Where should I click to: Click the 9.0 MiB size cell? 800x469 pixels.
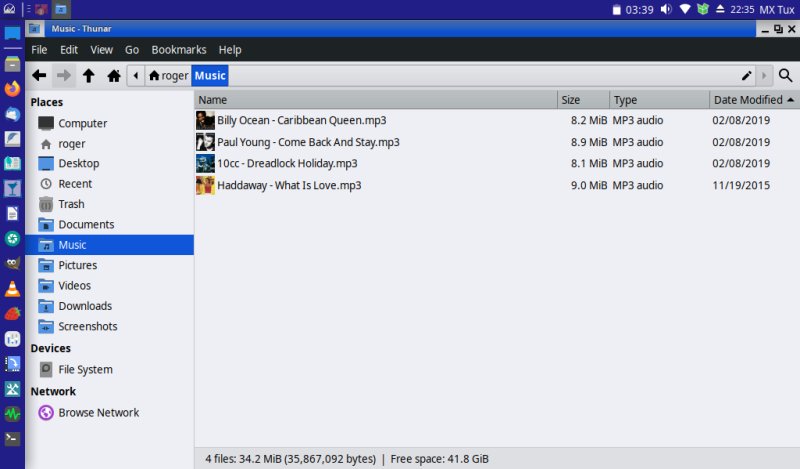(589, 185)
